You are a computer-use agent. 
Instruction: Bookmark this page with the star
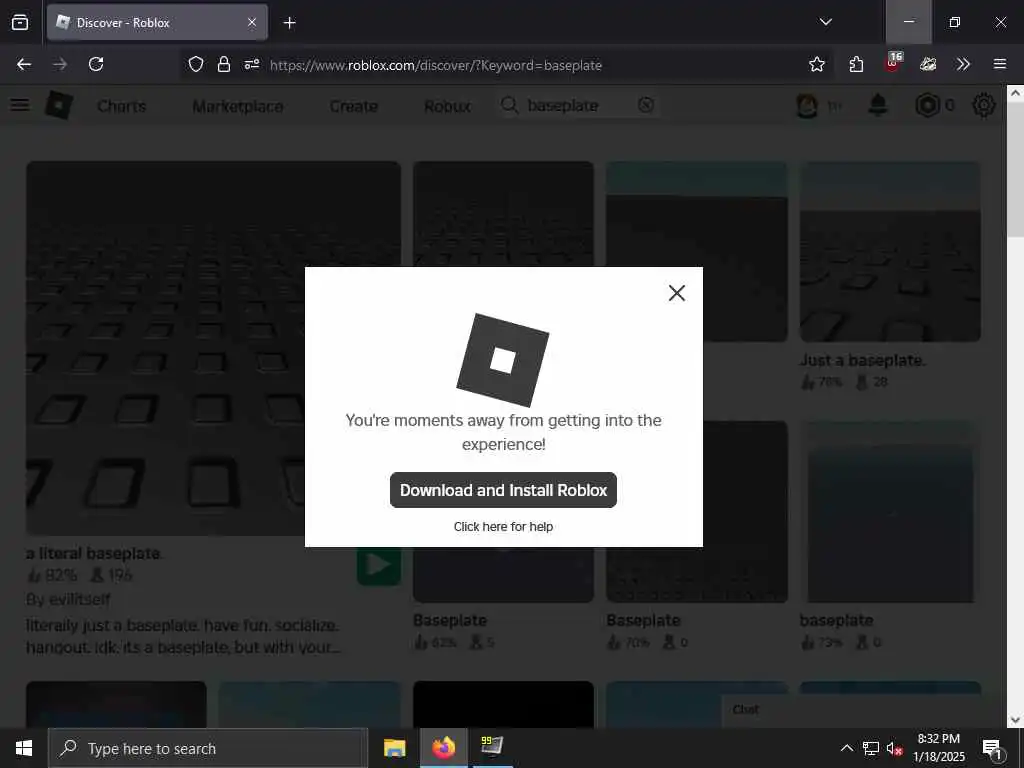(816, 64)
